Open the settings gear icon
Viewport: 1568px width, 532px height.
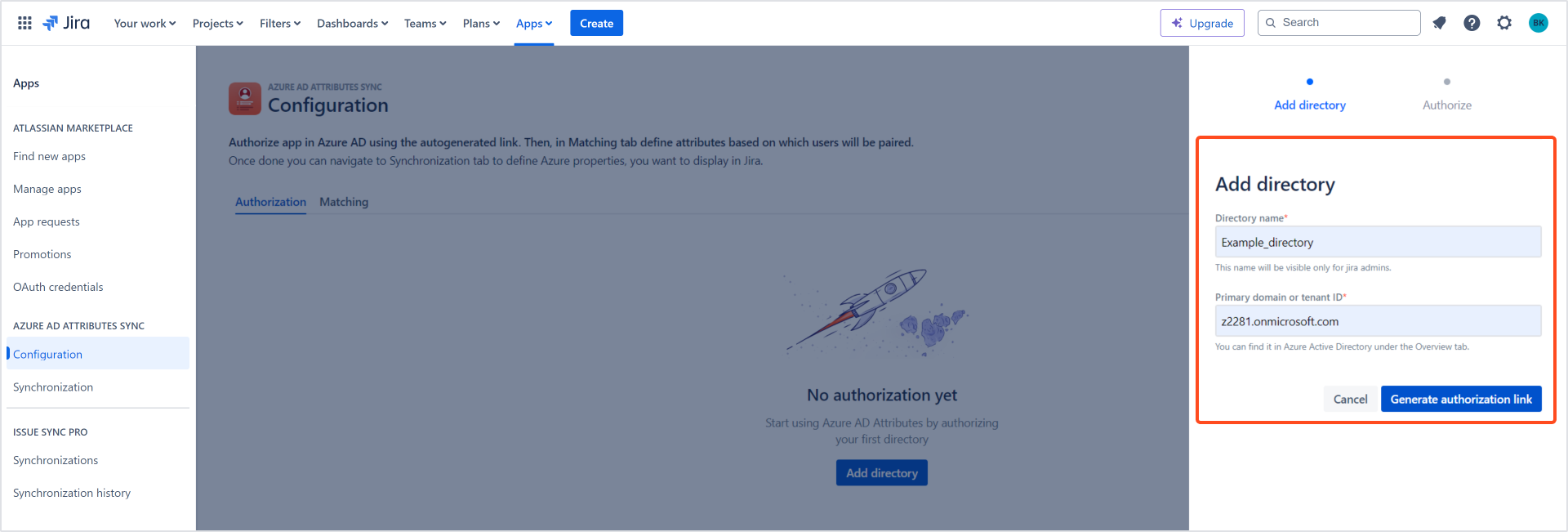pos(1504,23)
